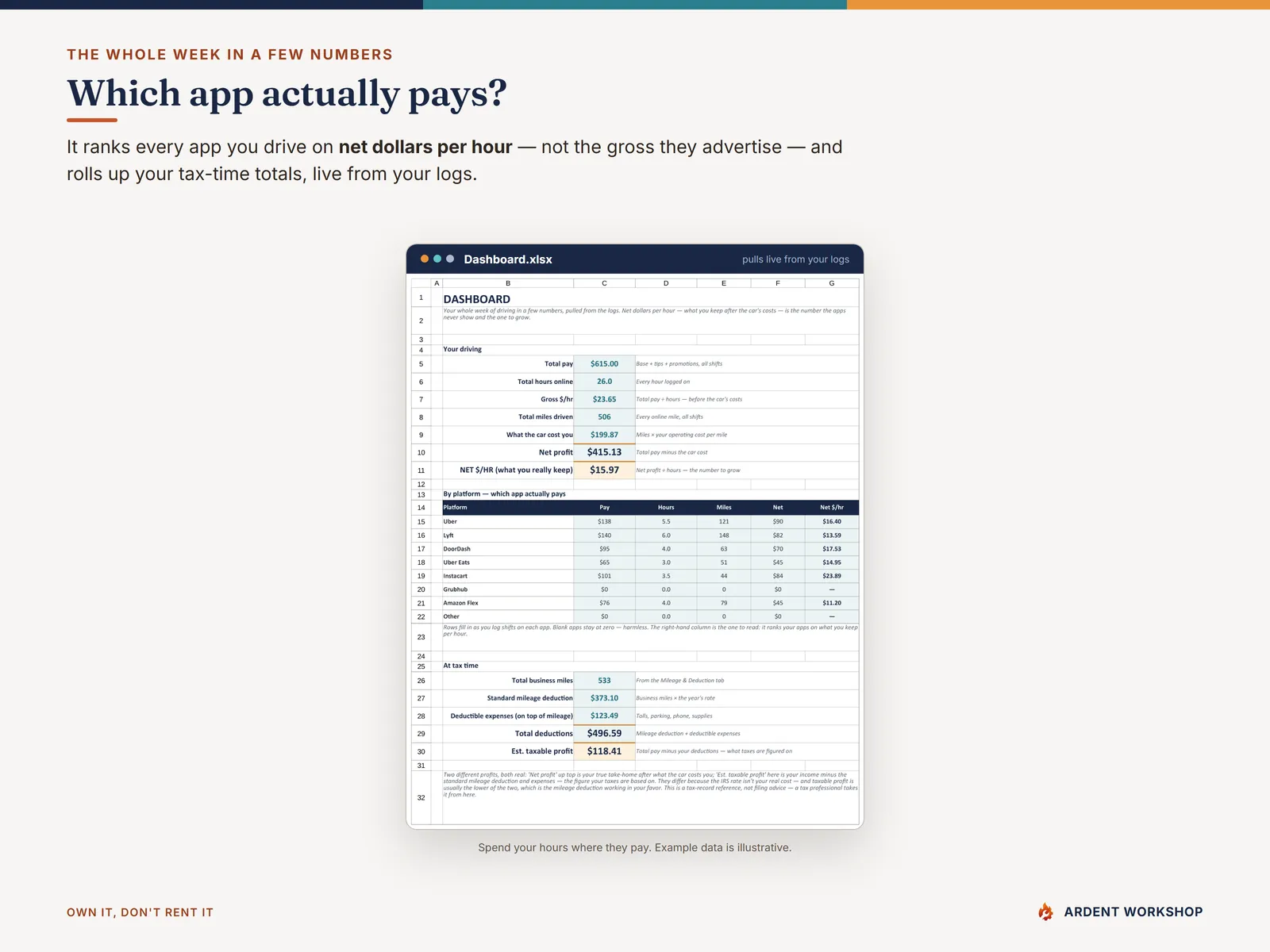Click the Hours column header cell
The width and height of the screenshot is (1270, 952).
666,507
